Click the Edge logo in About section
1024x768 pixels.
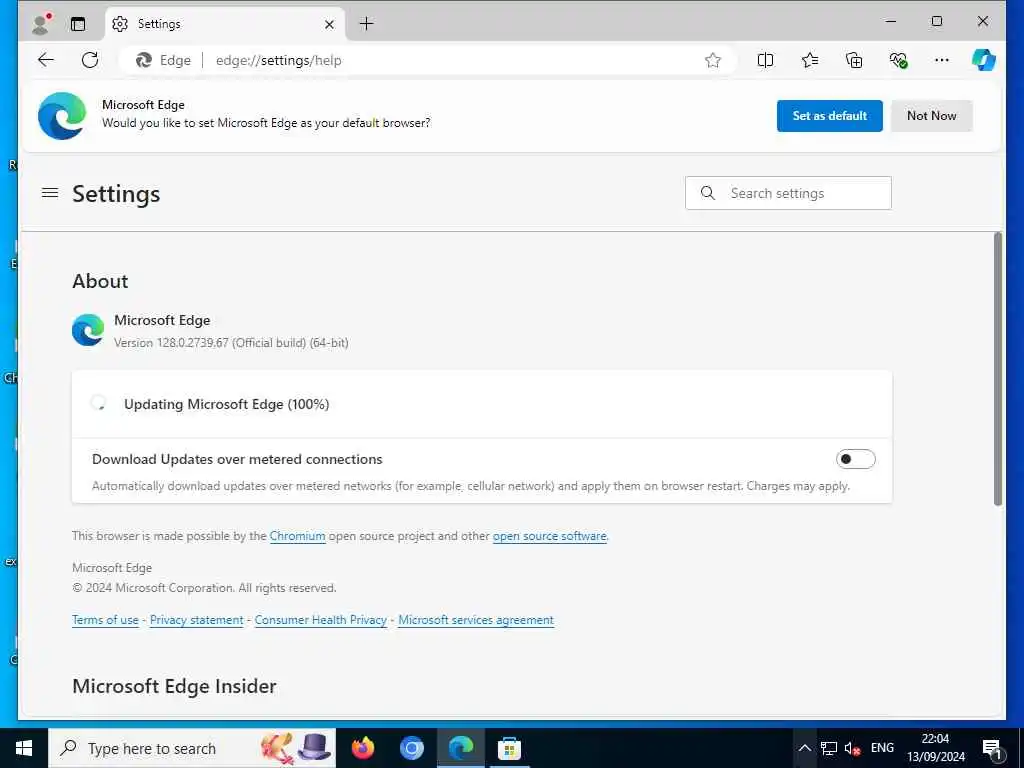88,330
